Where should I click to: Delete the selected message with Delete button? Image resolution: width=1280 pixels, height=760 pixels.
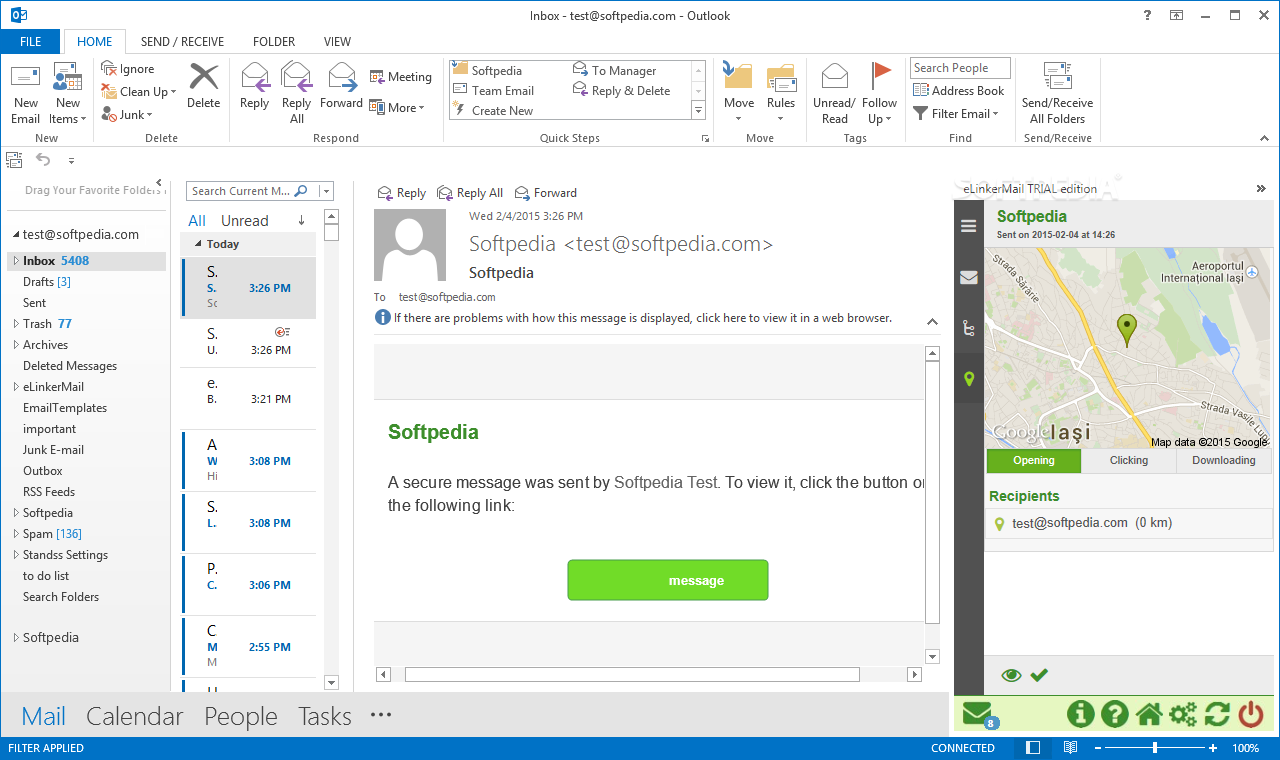[203, 86]
